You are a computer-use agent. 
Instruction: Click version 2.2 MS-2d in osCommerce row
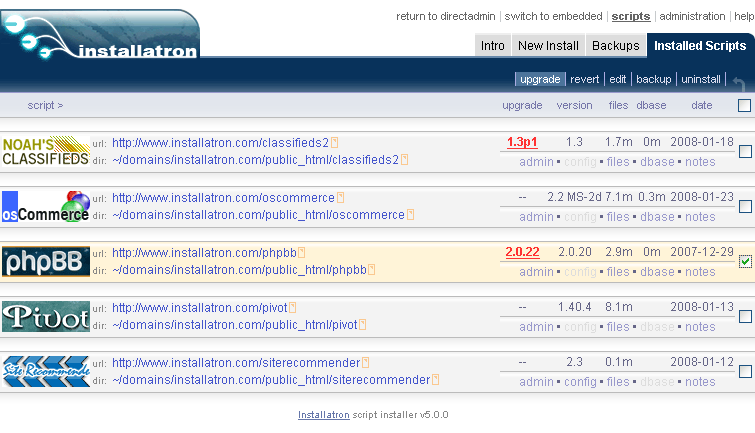point(574,197)
